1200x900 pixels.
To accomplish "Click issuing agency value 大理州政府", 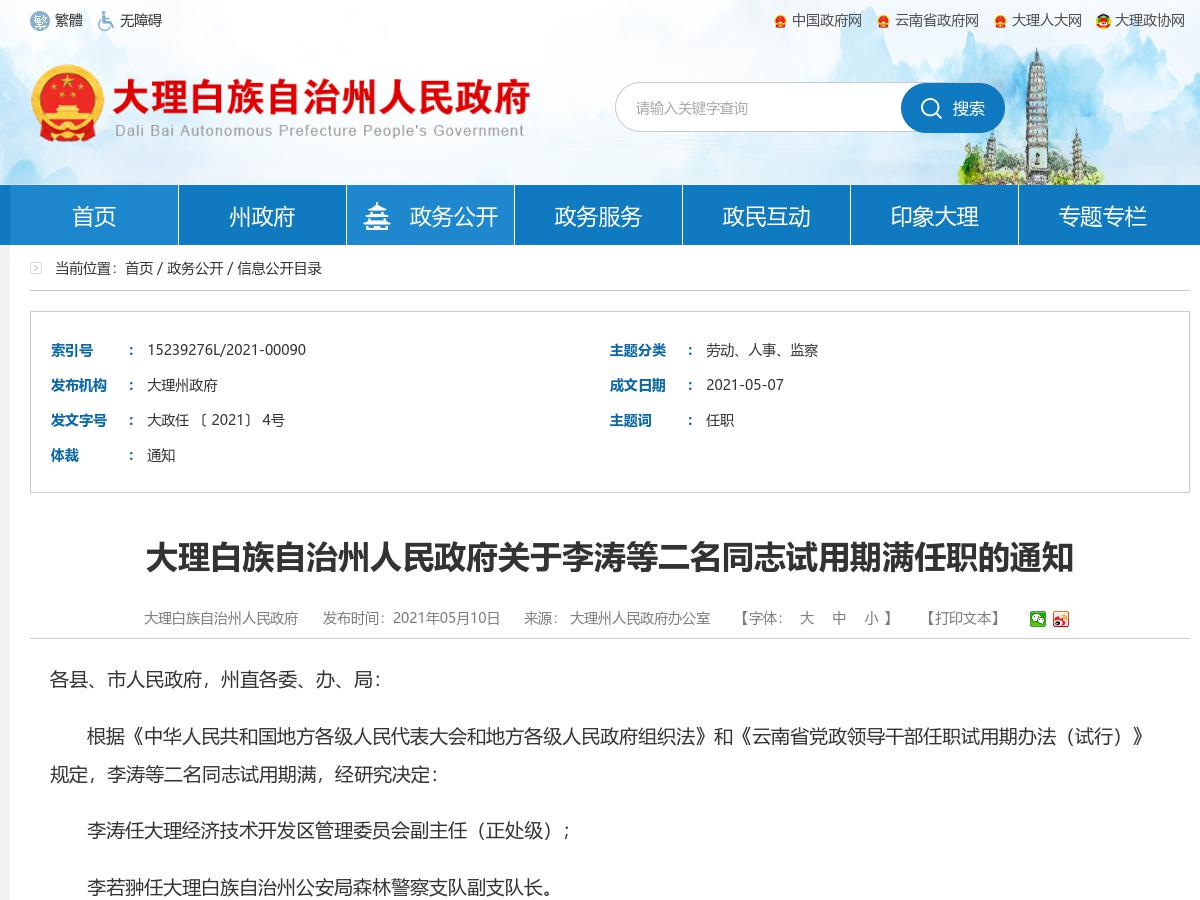I will tap(182, 385).
